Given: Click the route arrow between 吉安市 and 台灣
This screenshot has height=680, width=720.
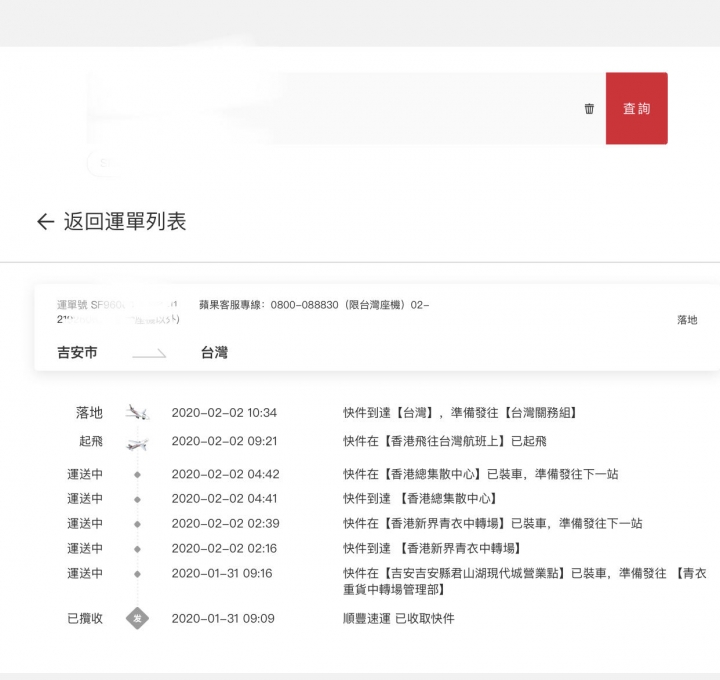Looking at the screenshot, I should (x=149, y=354).
